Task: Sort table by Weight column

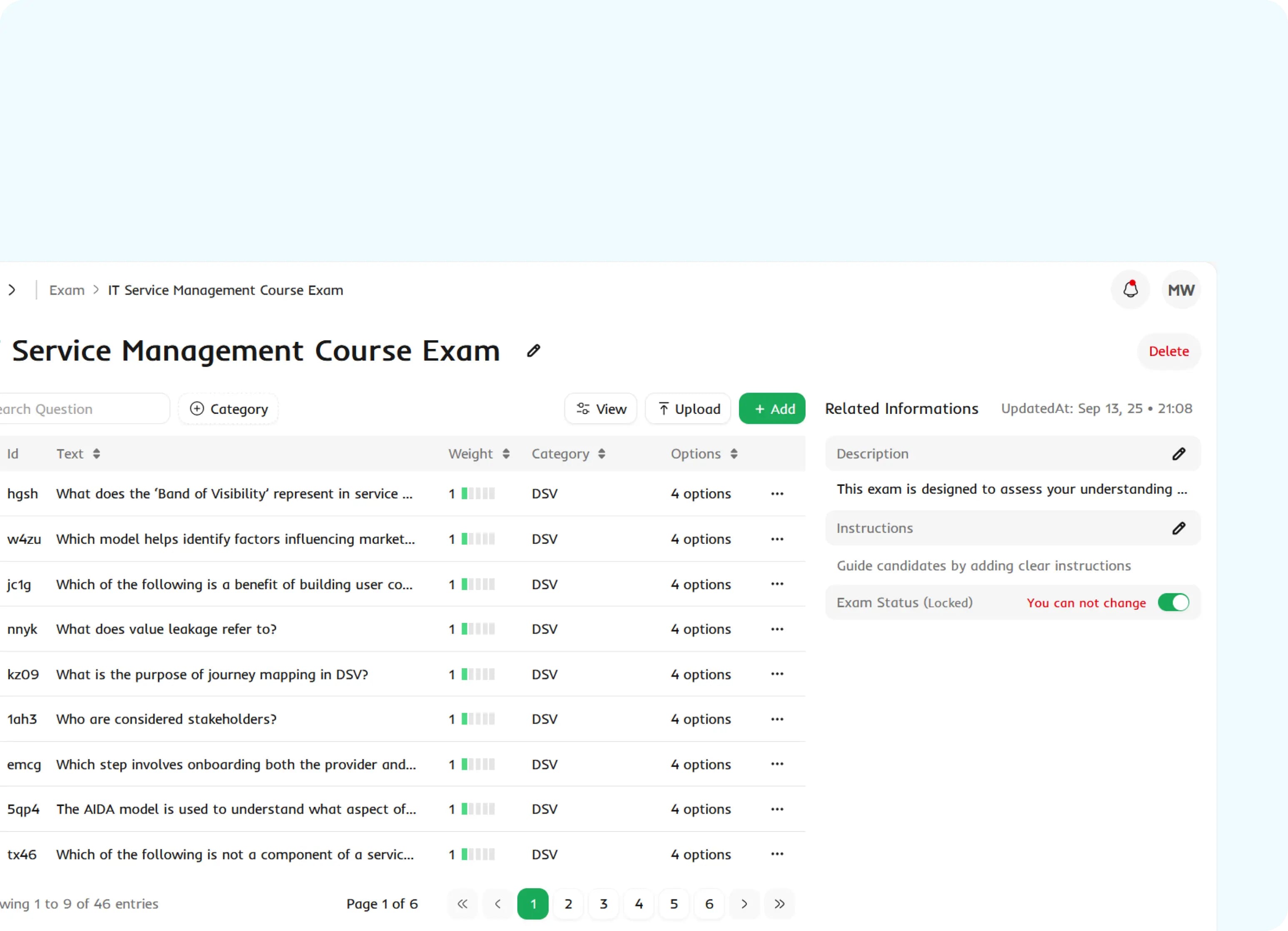Action: point(505,453)
